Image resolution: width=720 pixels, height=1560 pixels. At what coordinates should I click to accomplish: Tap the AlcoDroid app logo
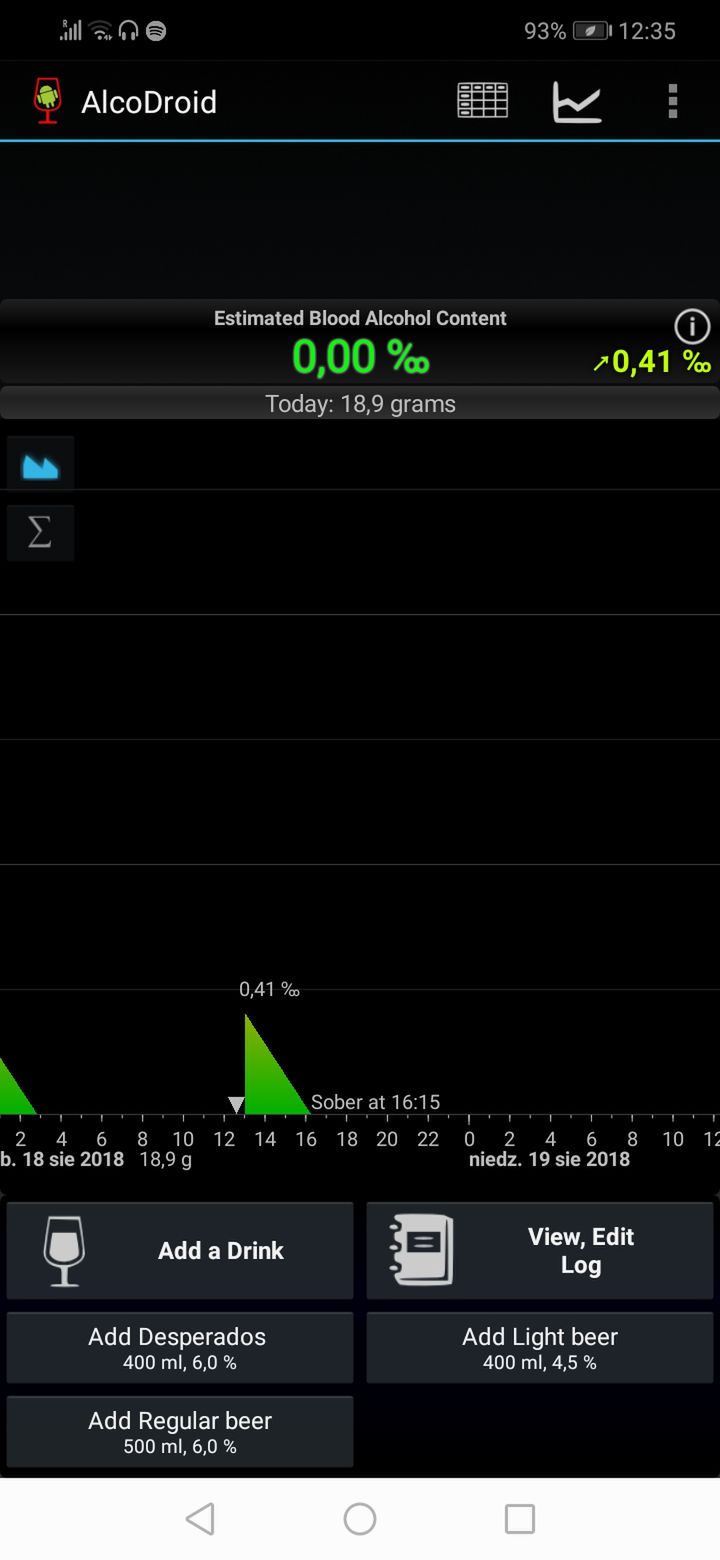47,101
